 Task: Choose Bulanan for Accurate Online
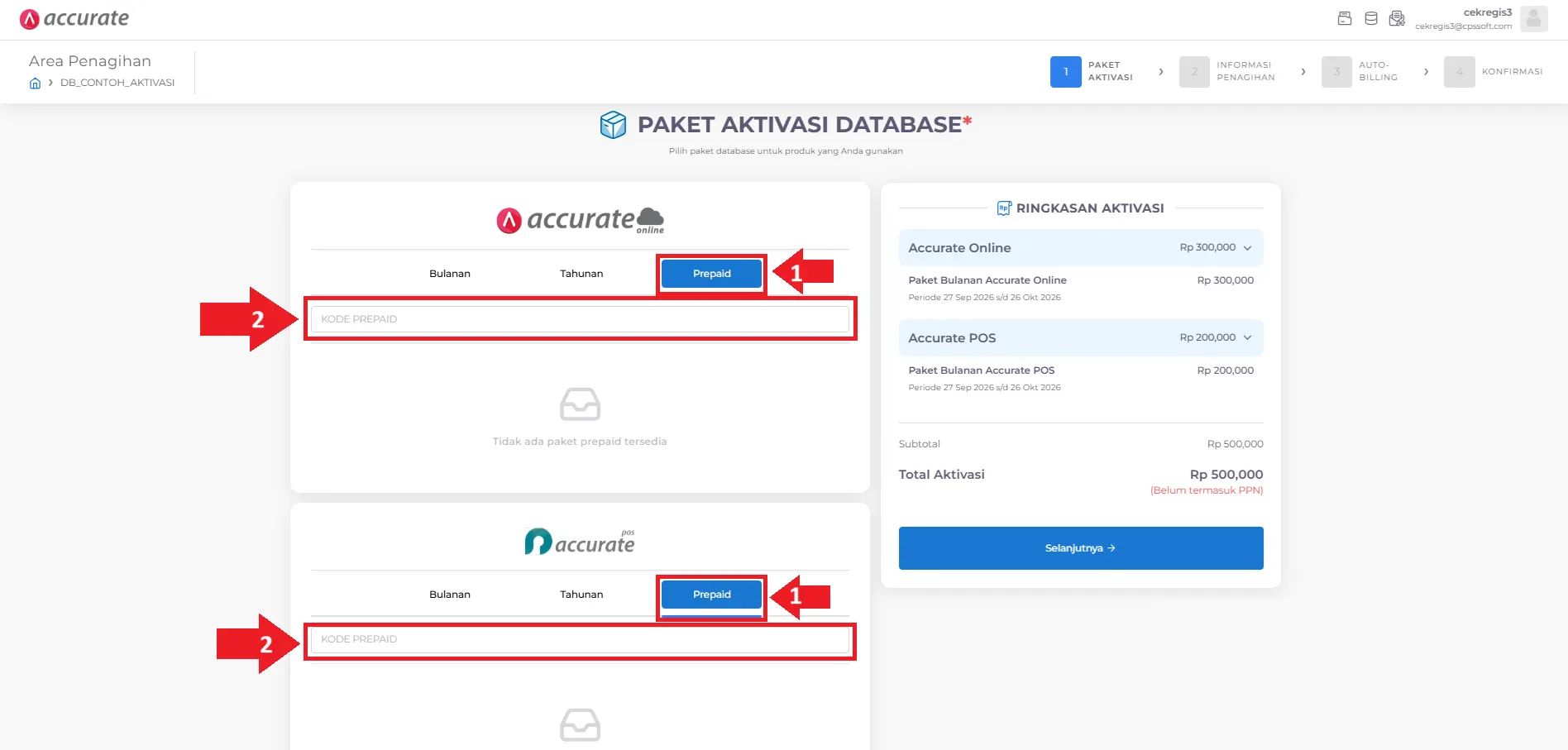pos(450,274)
